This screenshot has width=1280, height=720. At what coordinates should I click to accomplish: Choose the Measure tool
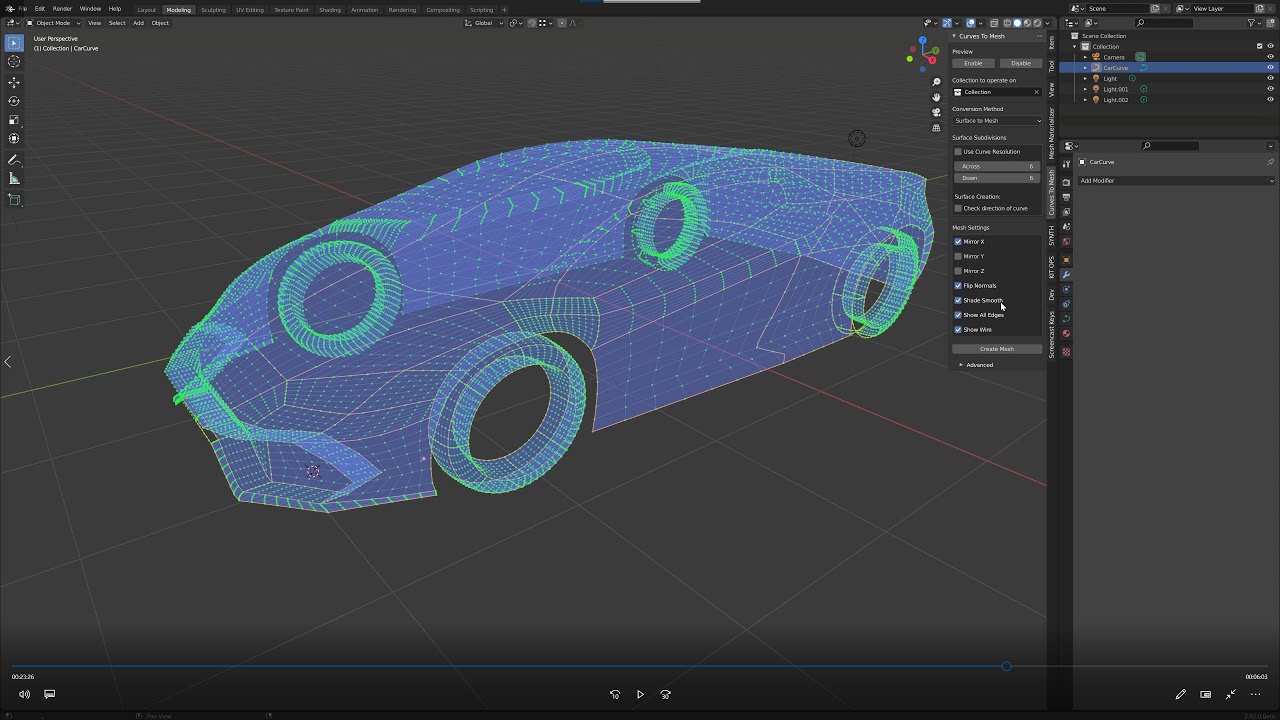[x=14, y=179]
